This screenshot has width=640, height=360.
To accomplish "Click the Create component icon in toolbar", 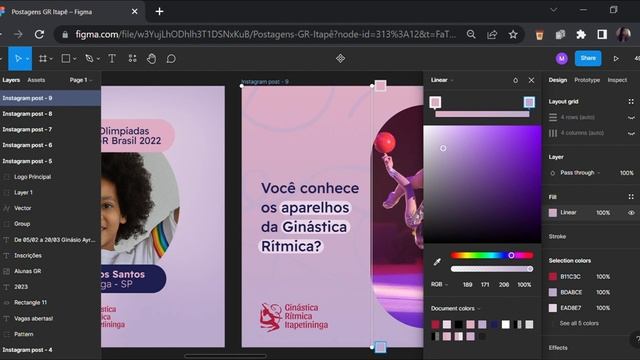I will 340,59.
